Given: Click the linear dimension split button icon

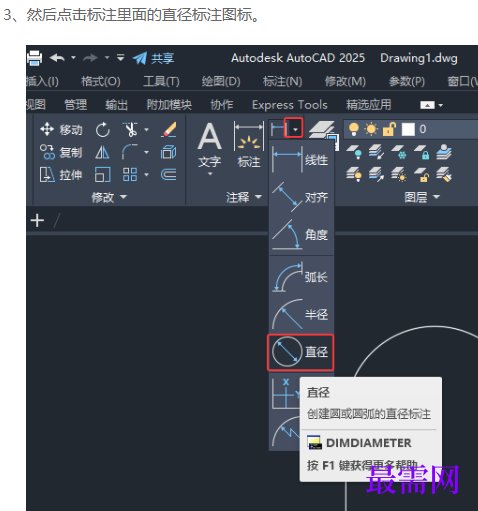Looking at the screenshot, I should point(278,129).
